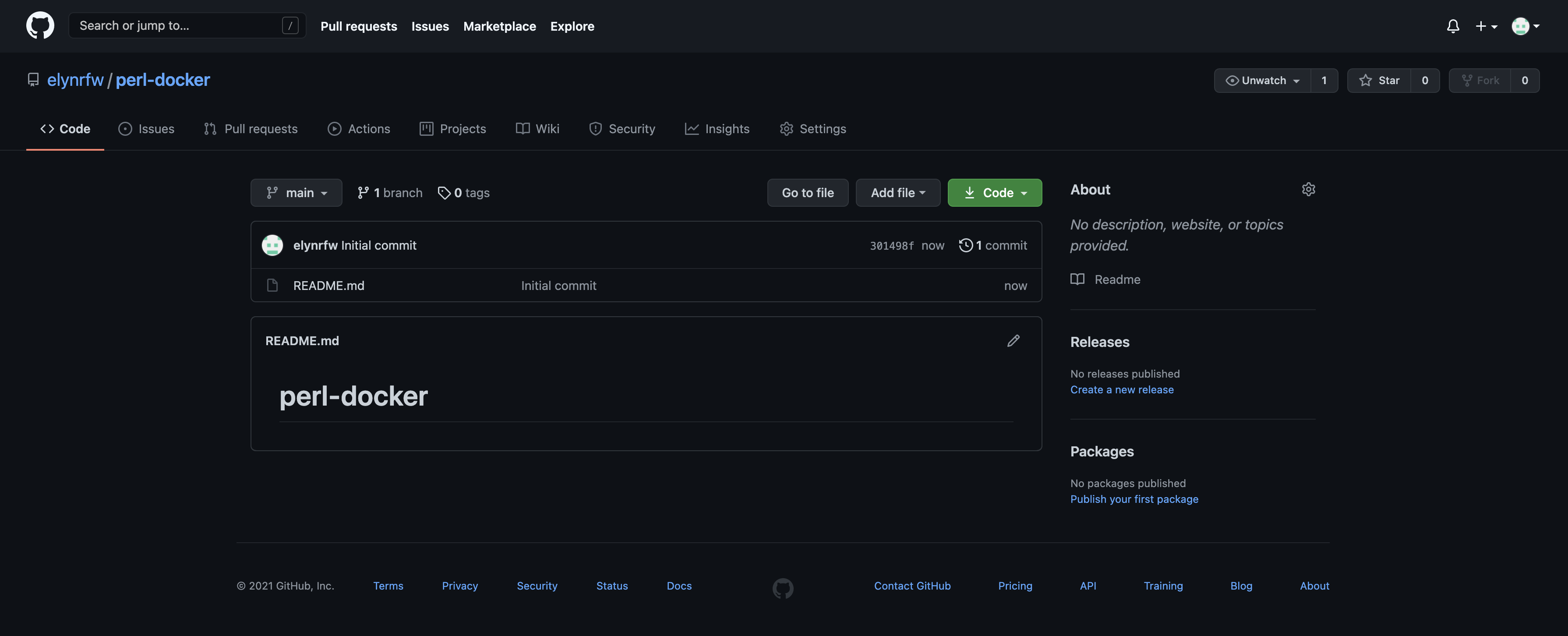View the 1 branch link
The height and width of the screenshot is (636, 1568).
point(389,192)
